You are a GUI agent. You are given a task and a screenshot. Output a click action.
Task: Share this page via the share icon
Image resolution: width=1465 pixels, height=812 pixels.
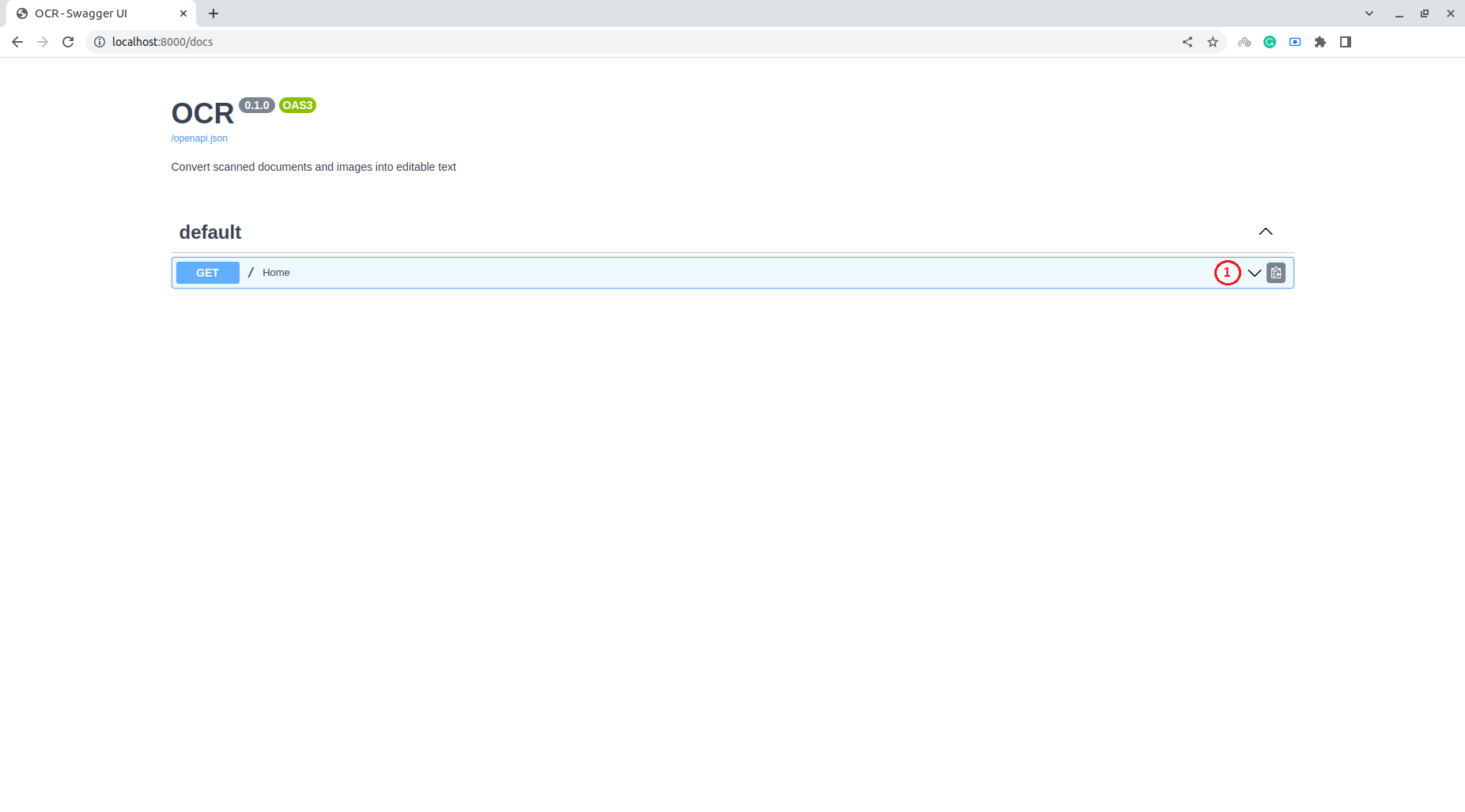pyautogui.click(x=1187, y=42)
